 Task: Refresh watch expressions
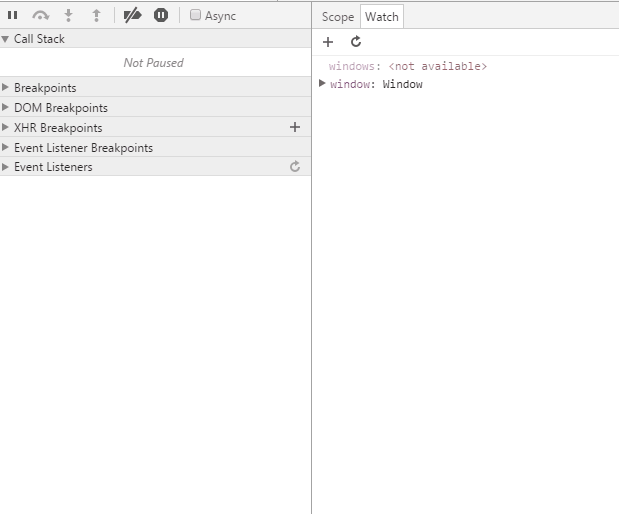click(x=356, y=41)
